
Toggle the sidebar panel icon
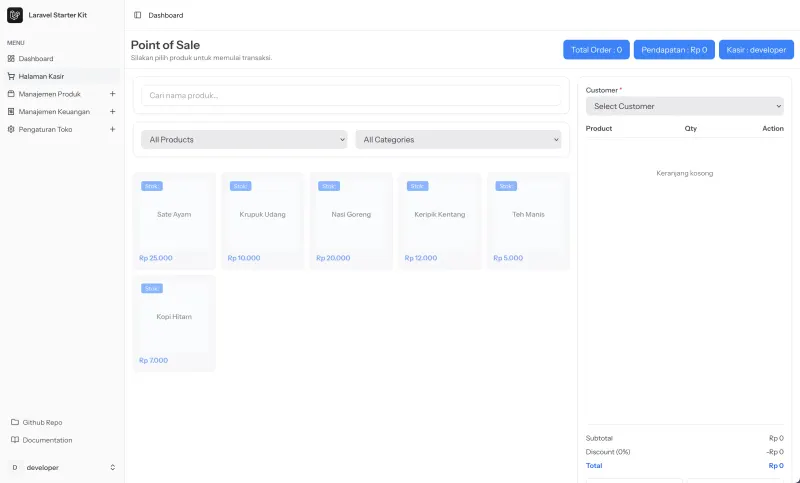pos(138,15)
